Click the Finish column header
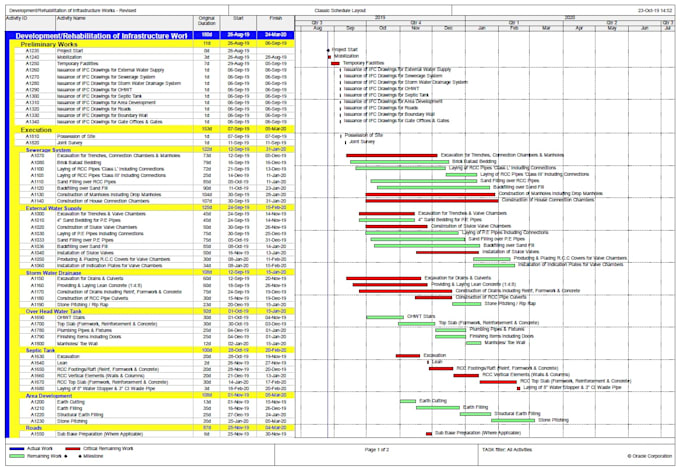The image size is (680, 470). (275, 23)
